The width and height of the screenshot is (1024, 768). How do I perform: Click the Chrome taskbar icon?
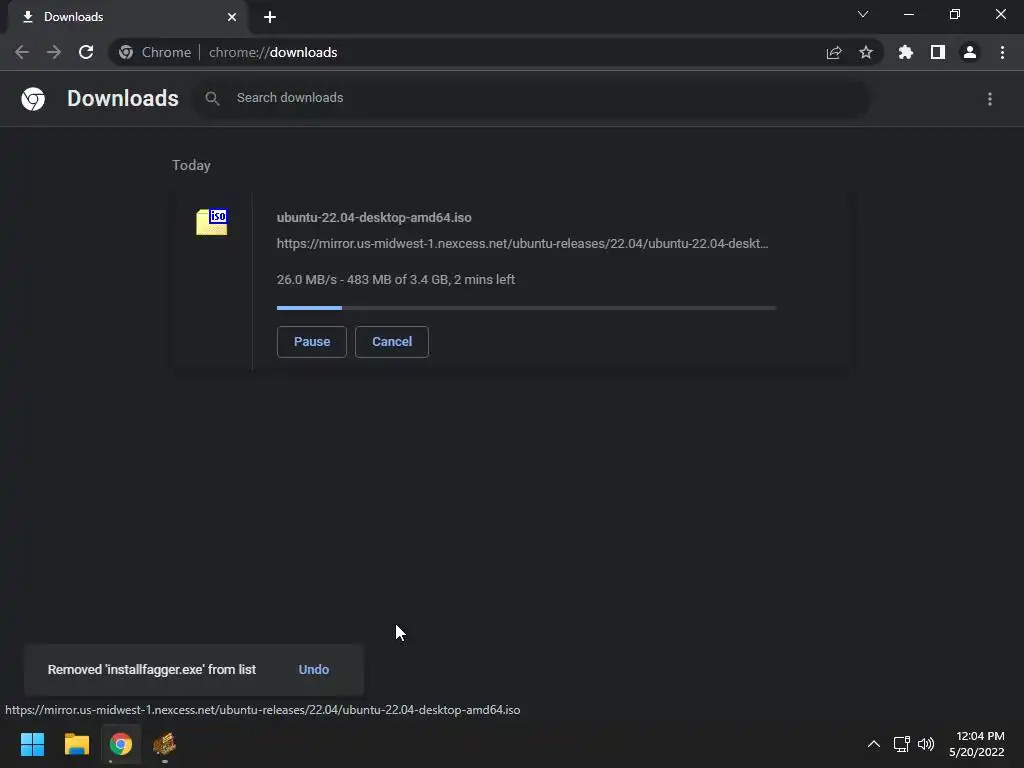click(x=121, y=744)
